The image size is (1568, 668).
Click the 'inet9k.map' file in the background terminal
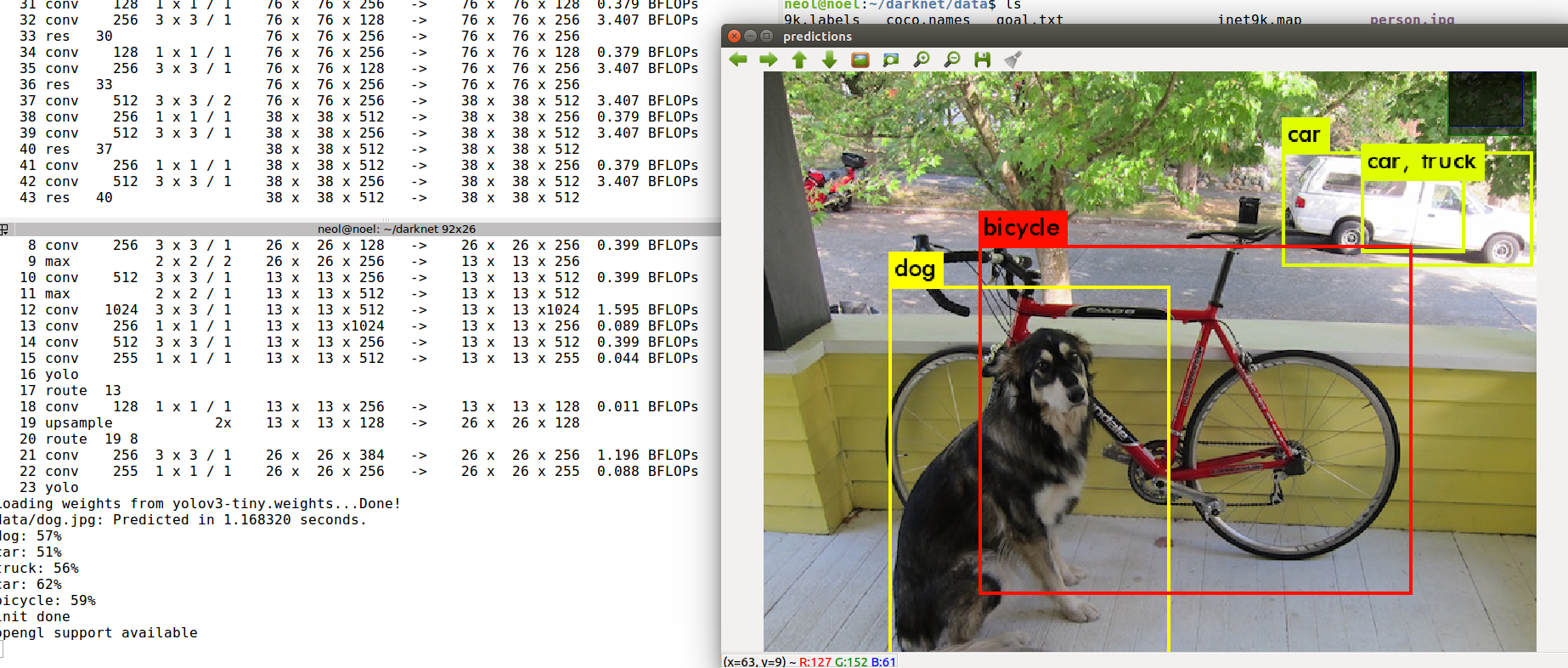point(1260,20)
